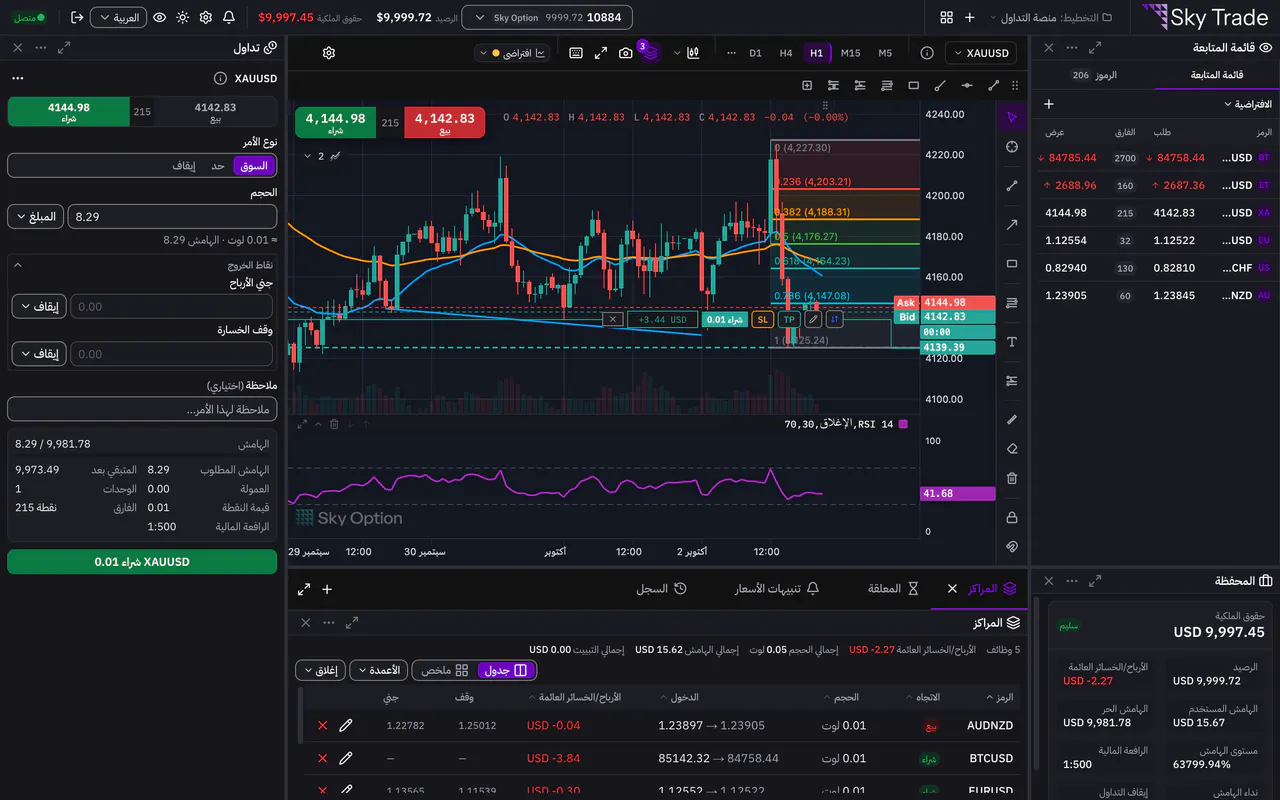Click the جني الأرباح take profit input field

click(x=171, y=306)
